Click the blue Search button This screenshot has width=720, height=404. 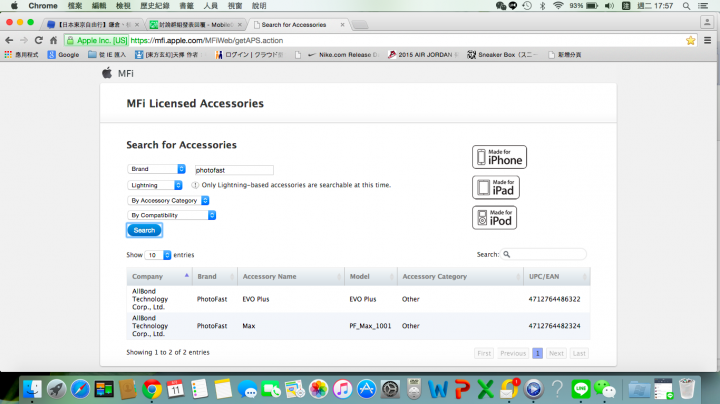pos(144,230)
